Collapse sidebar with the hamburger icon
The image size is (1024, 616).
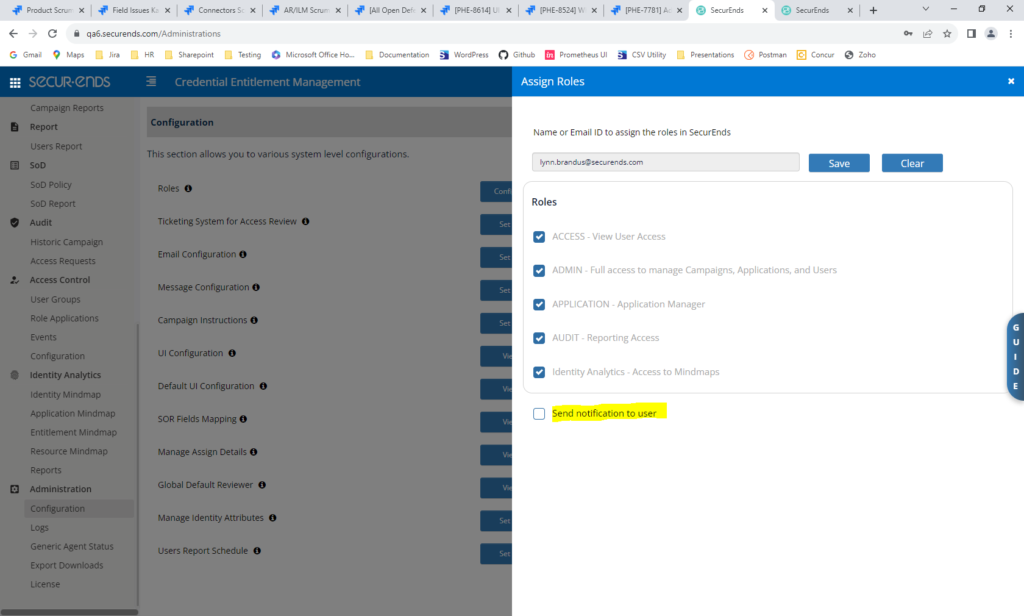[151, 82]
